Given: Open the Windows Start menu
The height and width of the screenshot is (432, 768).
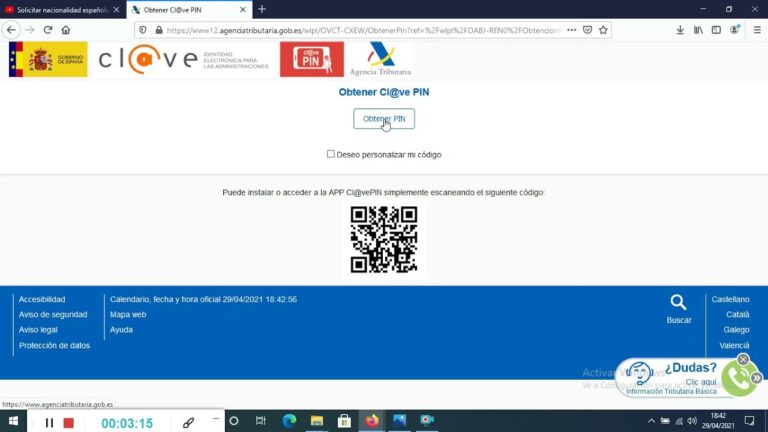Looking at the screenshot, I should [x=13, y=421].
